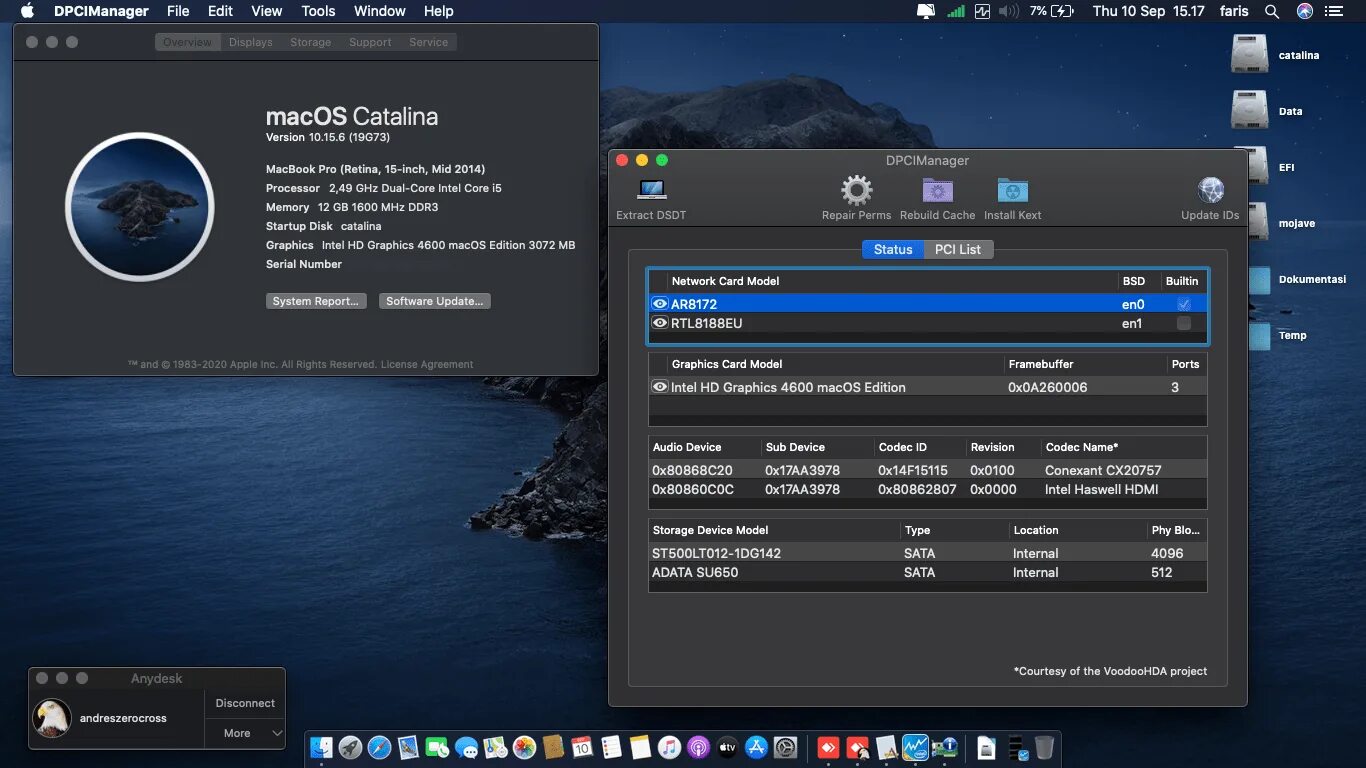Open Finder from the Dock

tap(321, 747)
